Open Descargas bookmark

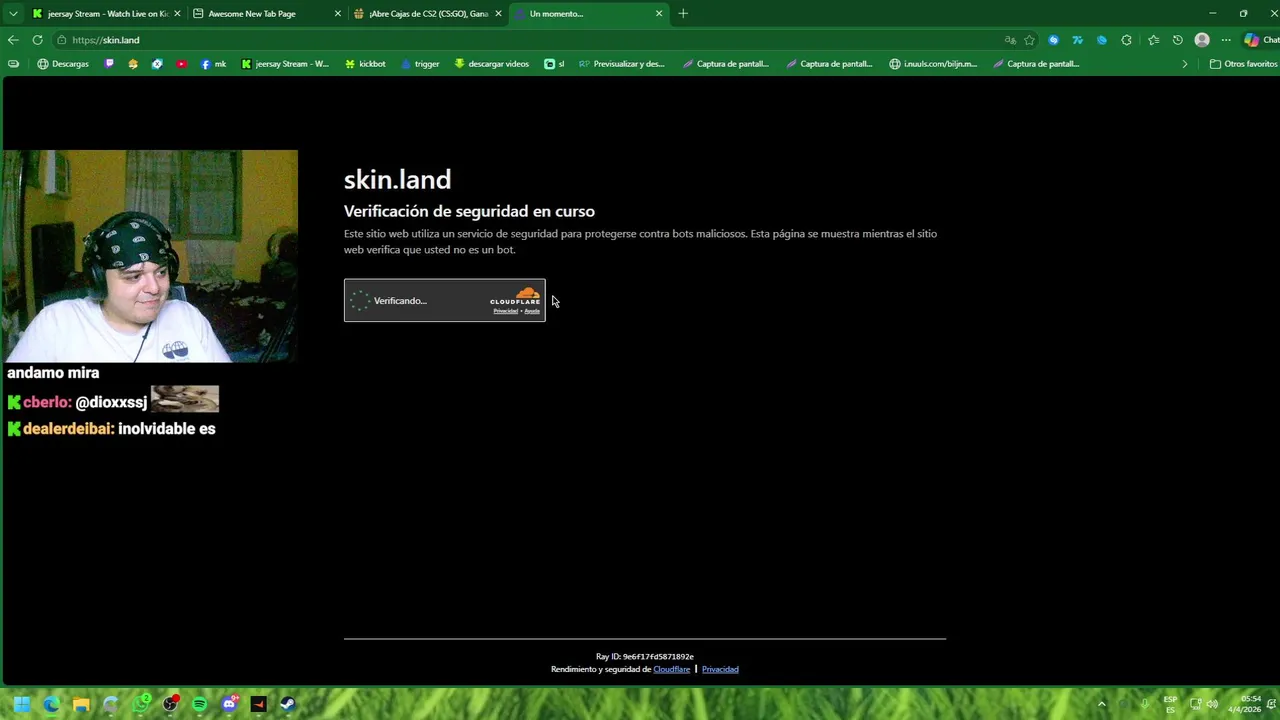tap(63, 64)
